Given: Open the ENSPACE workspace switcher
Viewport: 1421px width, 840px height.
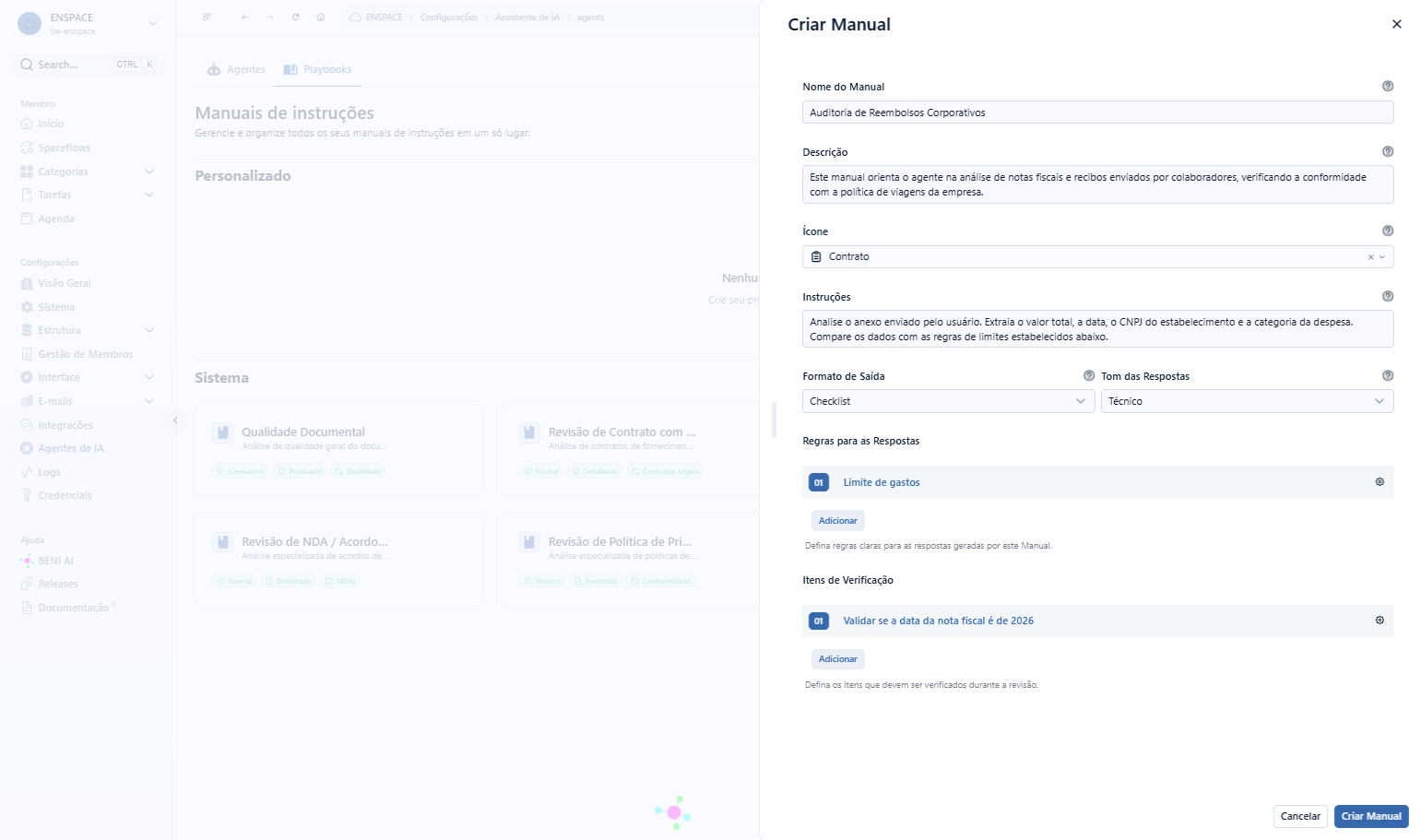Looking at the screenshot, I should (88, 24).
